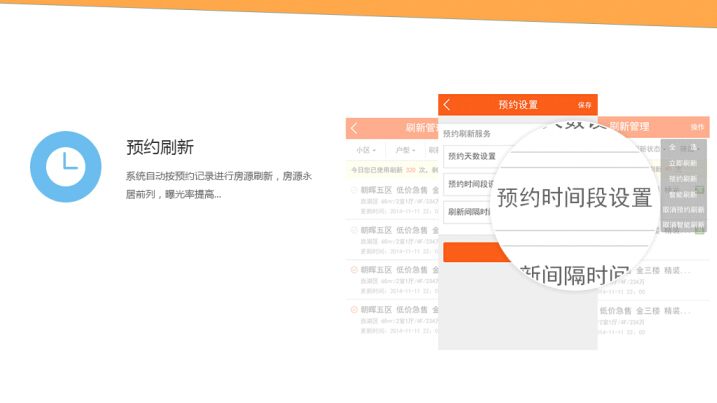Tap 保存 in the 预约设置 header
The image size is (717, 403).
(x=584, y=105)
